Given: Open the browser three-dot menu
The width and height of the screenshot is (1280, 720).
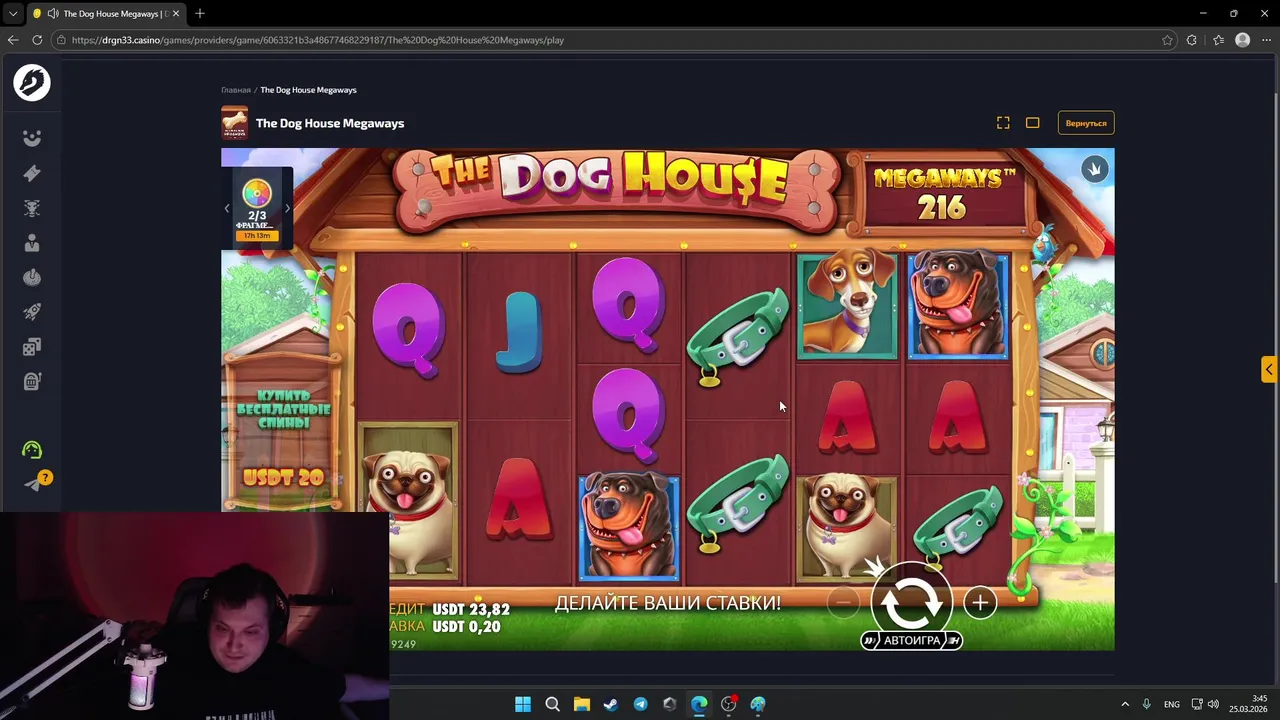Looking at the screenshot, I should (1266, 40).
